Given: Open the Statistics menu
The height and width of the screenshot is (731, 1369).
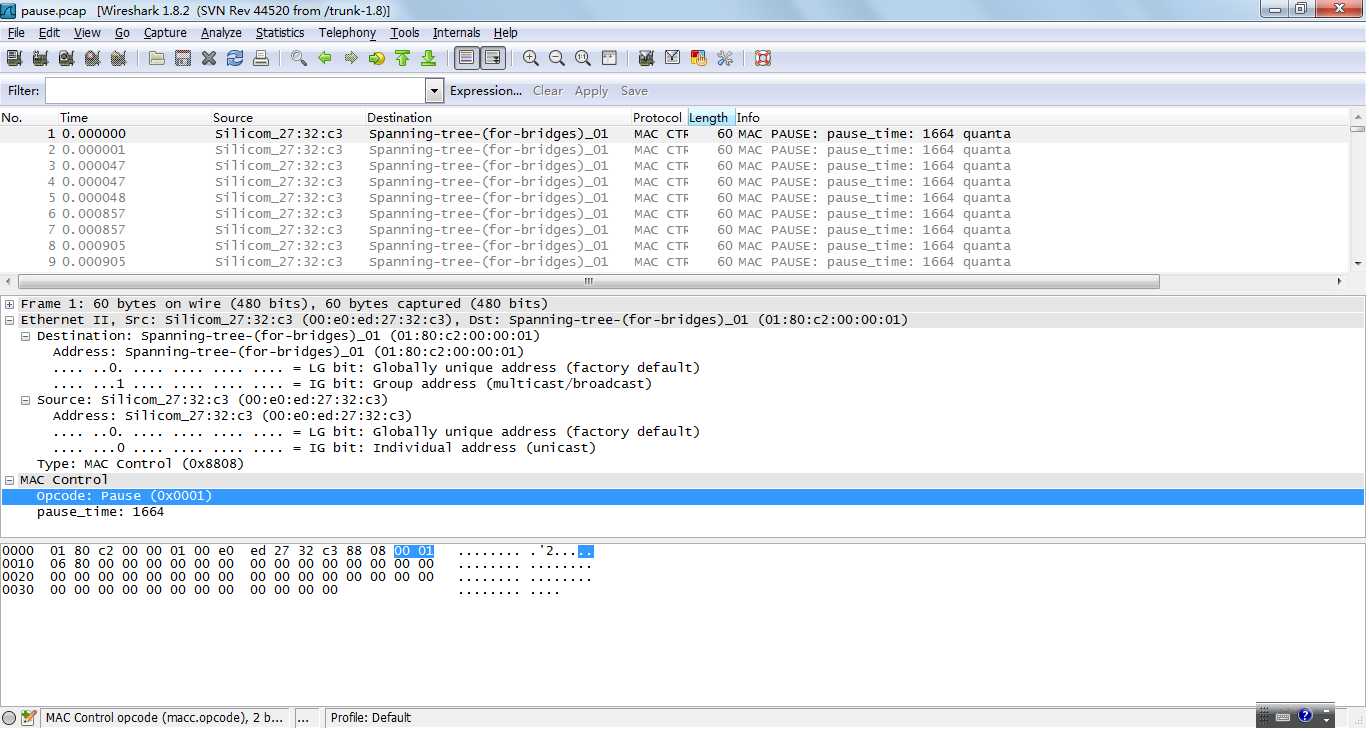Looking at the screenshot, I should point(279,32).
